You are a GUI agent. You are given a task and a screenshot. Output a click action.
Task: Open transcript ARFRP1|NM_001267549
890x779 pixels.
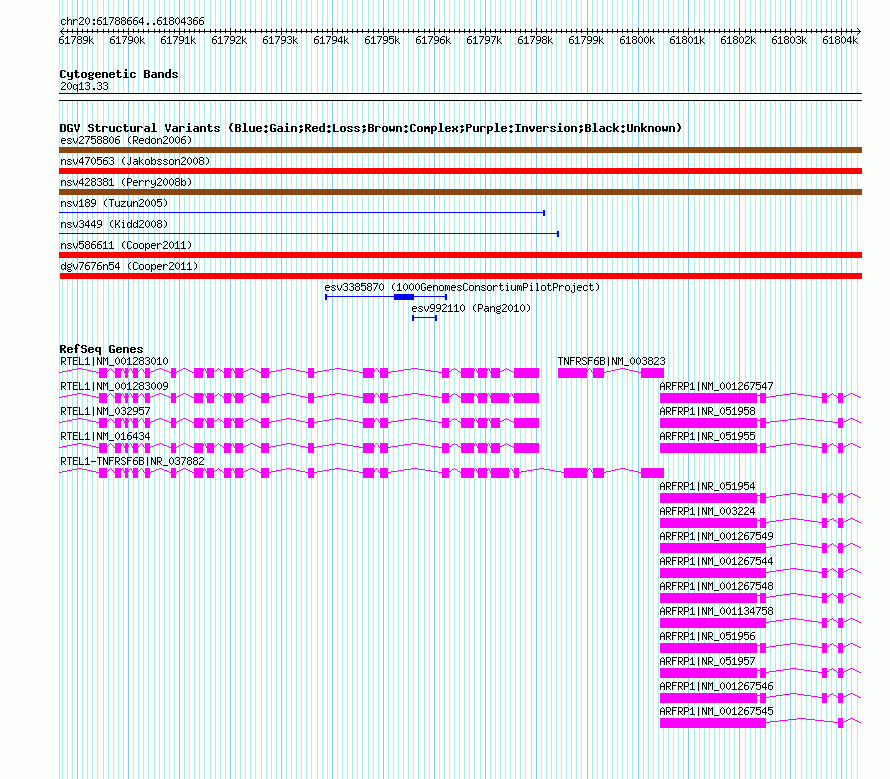pyautogui.click(x=716, y=536)
